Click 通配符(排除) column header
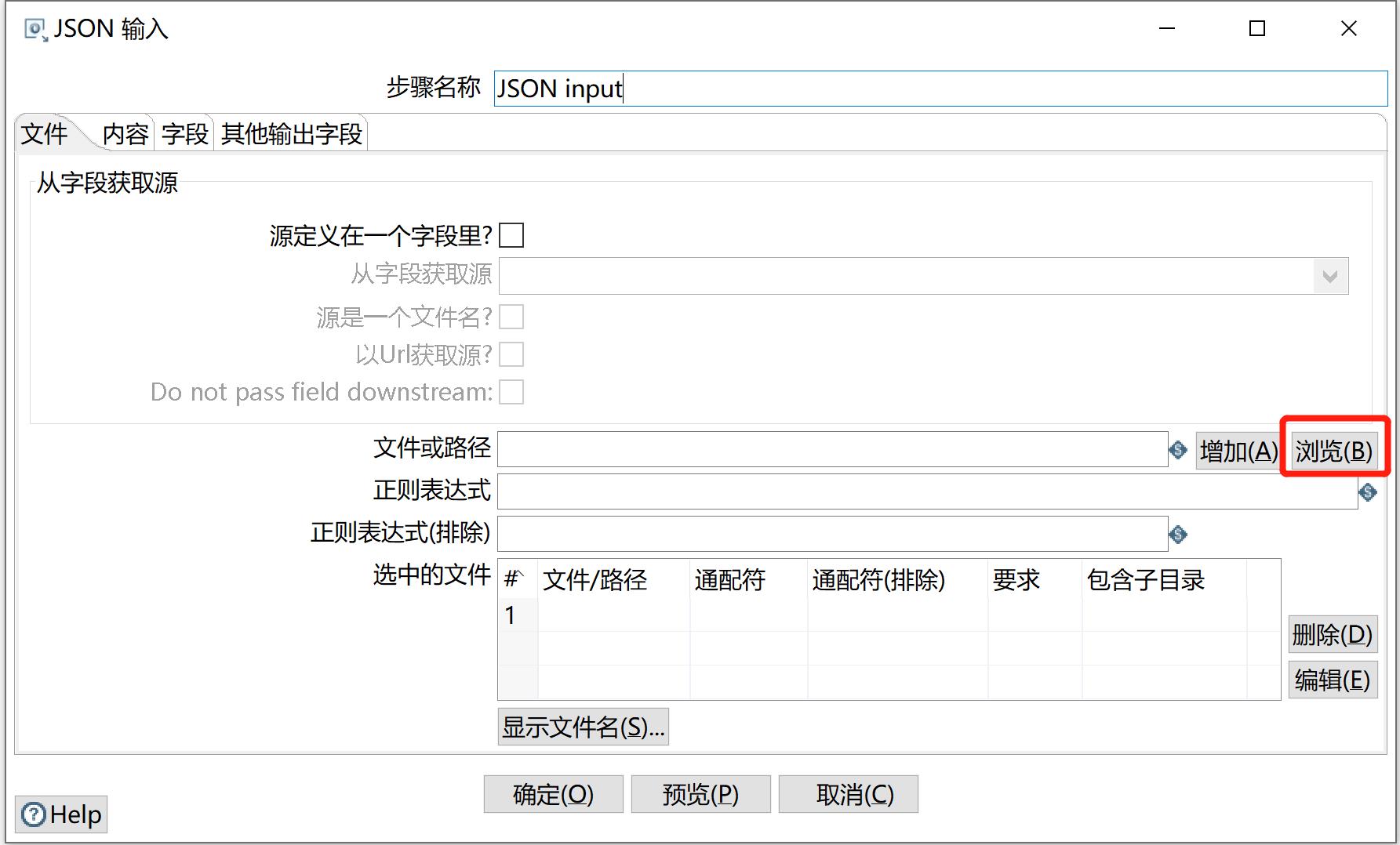Viewport: 1400px width, 845px height. (898, 580)
